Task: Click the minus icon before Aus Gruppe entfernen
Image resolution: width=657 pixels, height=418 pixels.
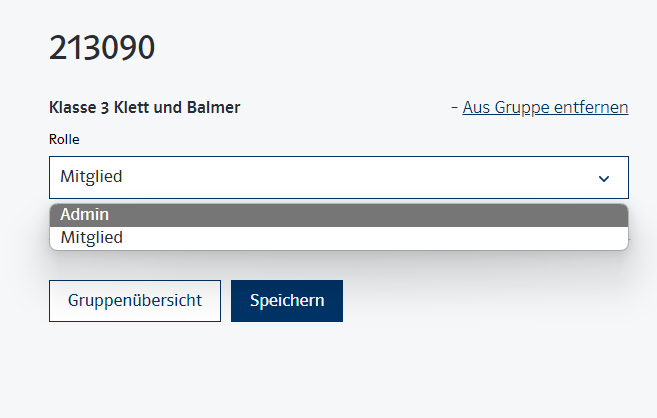Action: [x=455, y=107]
